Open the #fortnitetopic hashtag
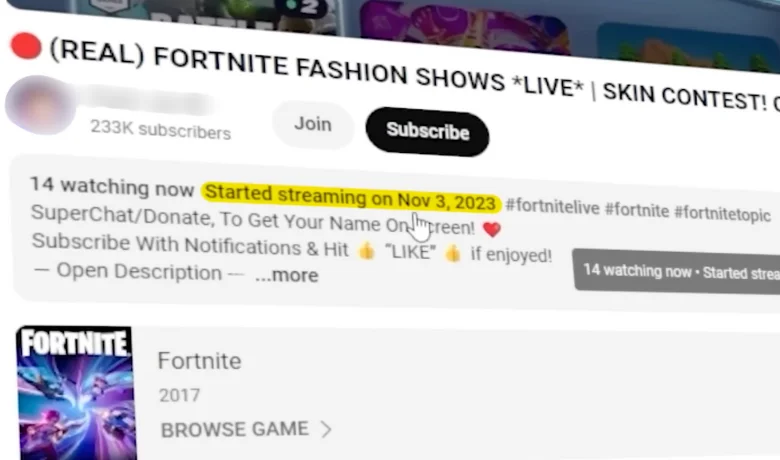The height and width of the screenshot is (460, 780). tap(722, 213)
